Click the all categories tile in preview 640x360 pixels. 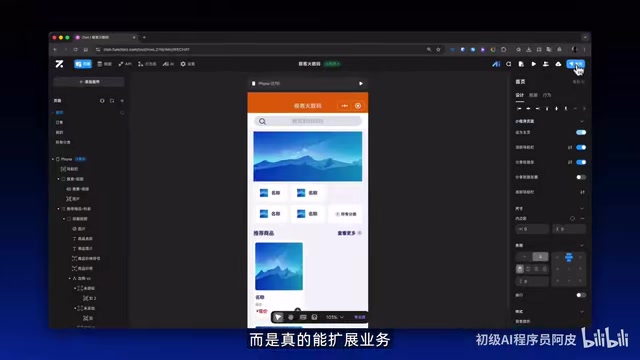coord(345,214)
